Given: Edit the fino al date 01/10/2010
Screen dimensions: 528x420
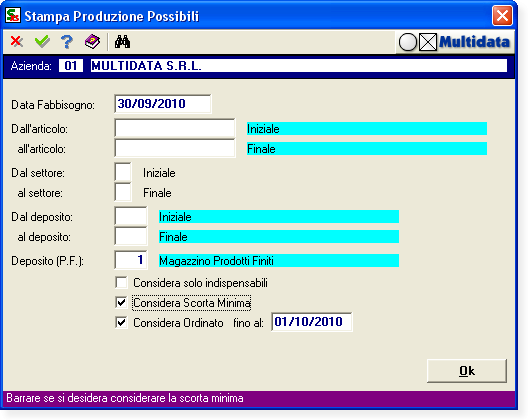Looking at the screenshot, I should [312, 322].
